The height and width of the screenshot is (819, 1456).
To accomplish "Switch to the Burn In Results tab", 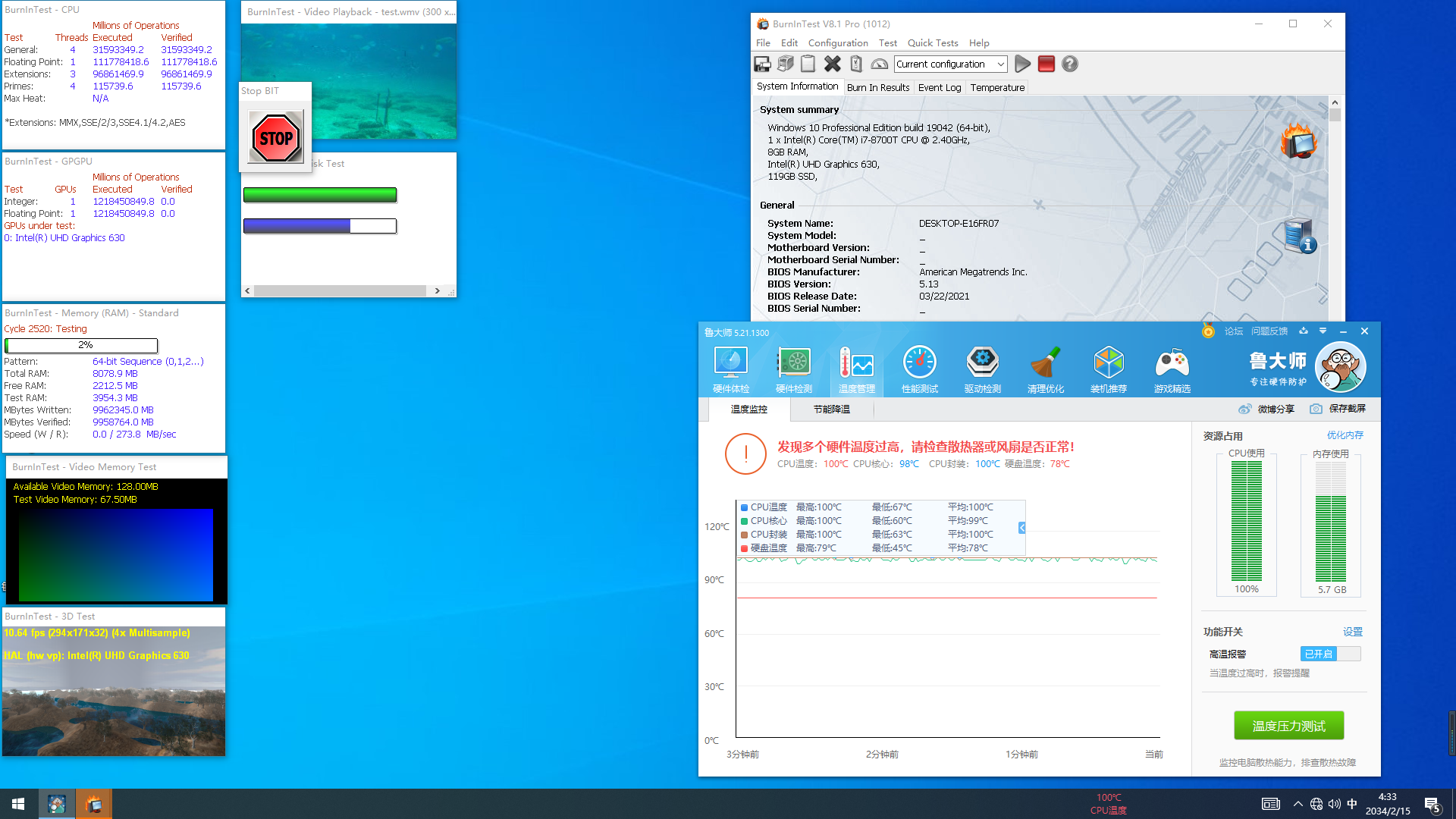I will [877, 88].
